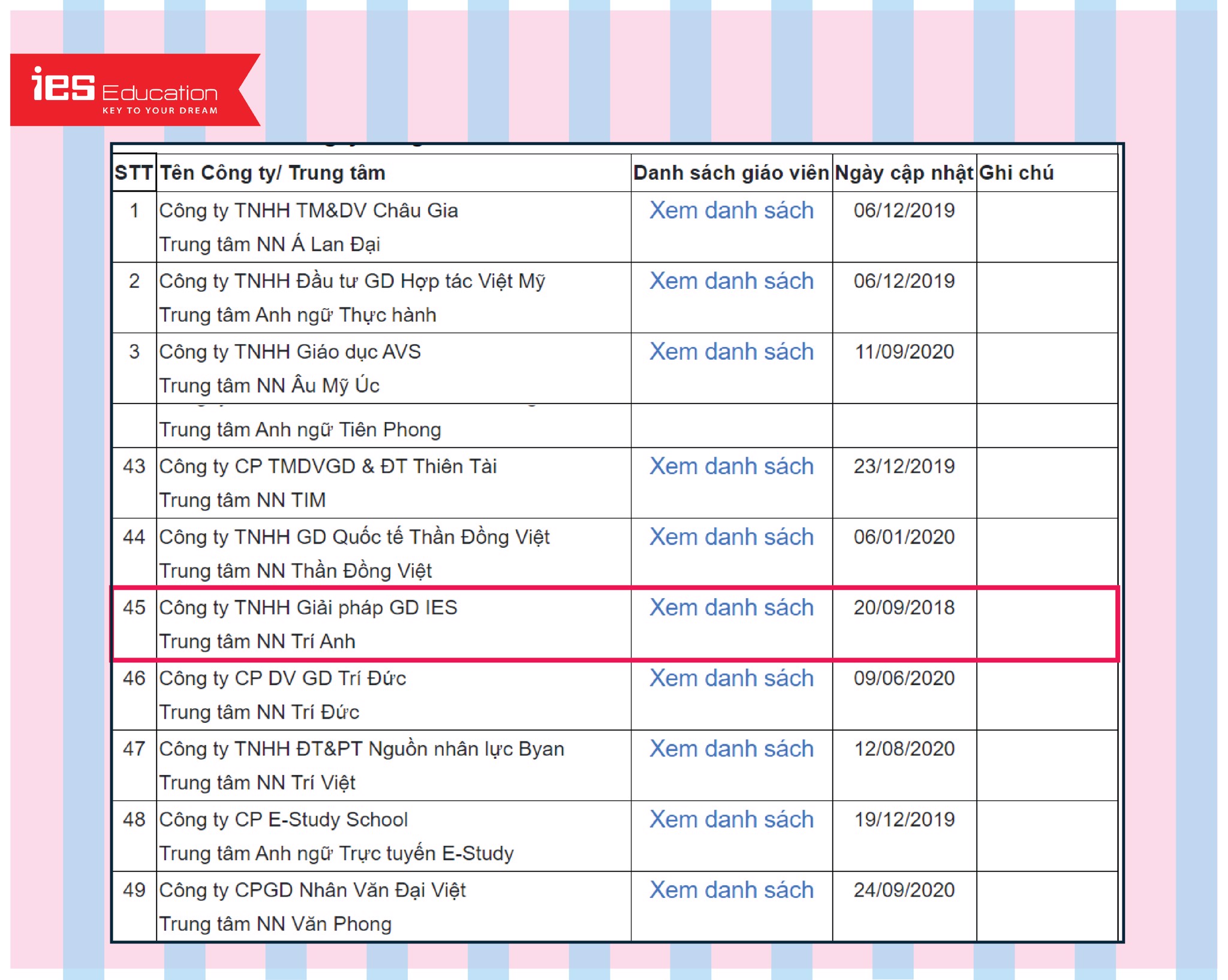The height and width of the screenshot is (980, 1228).
Task: Select Trung tâm NN TIM
Action: 243,500
